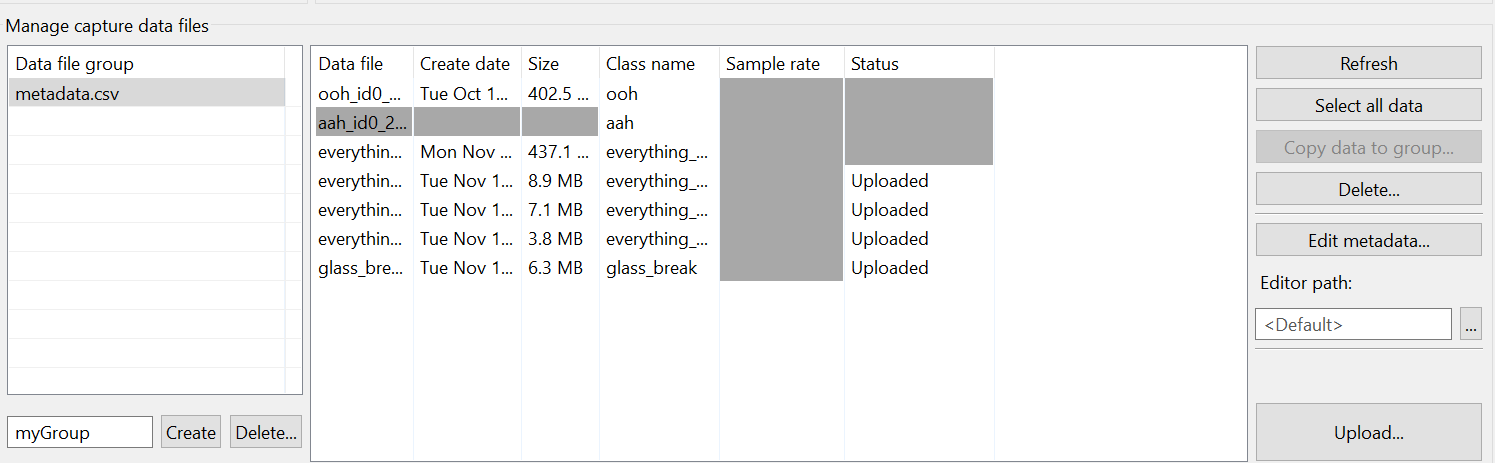Click the Editor path input field
1495x463 pixels.
tap(1353, 324)
